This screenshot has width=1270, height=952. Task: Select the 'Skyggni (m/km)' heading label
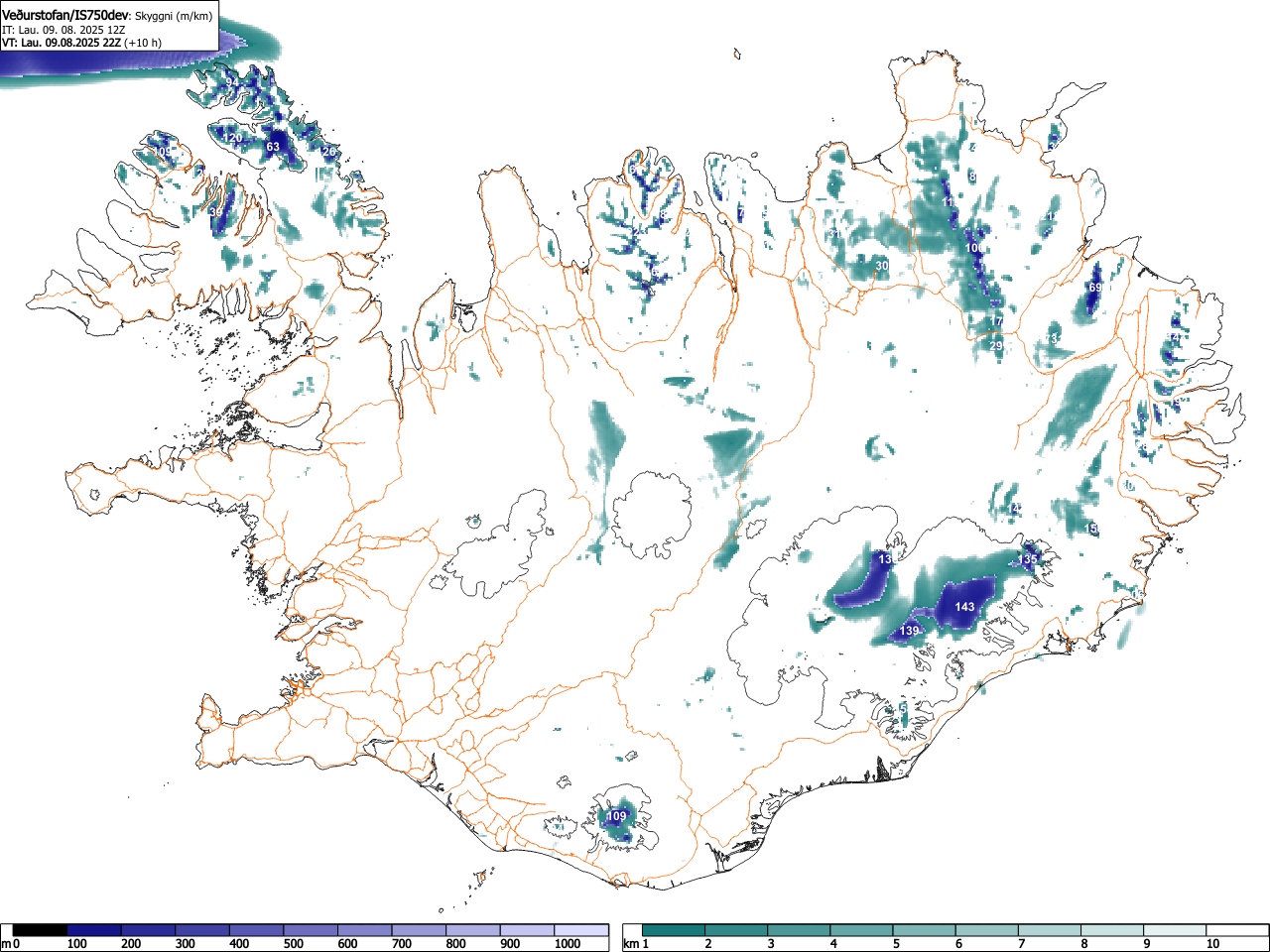174,15
